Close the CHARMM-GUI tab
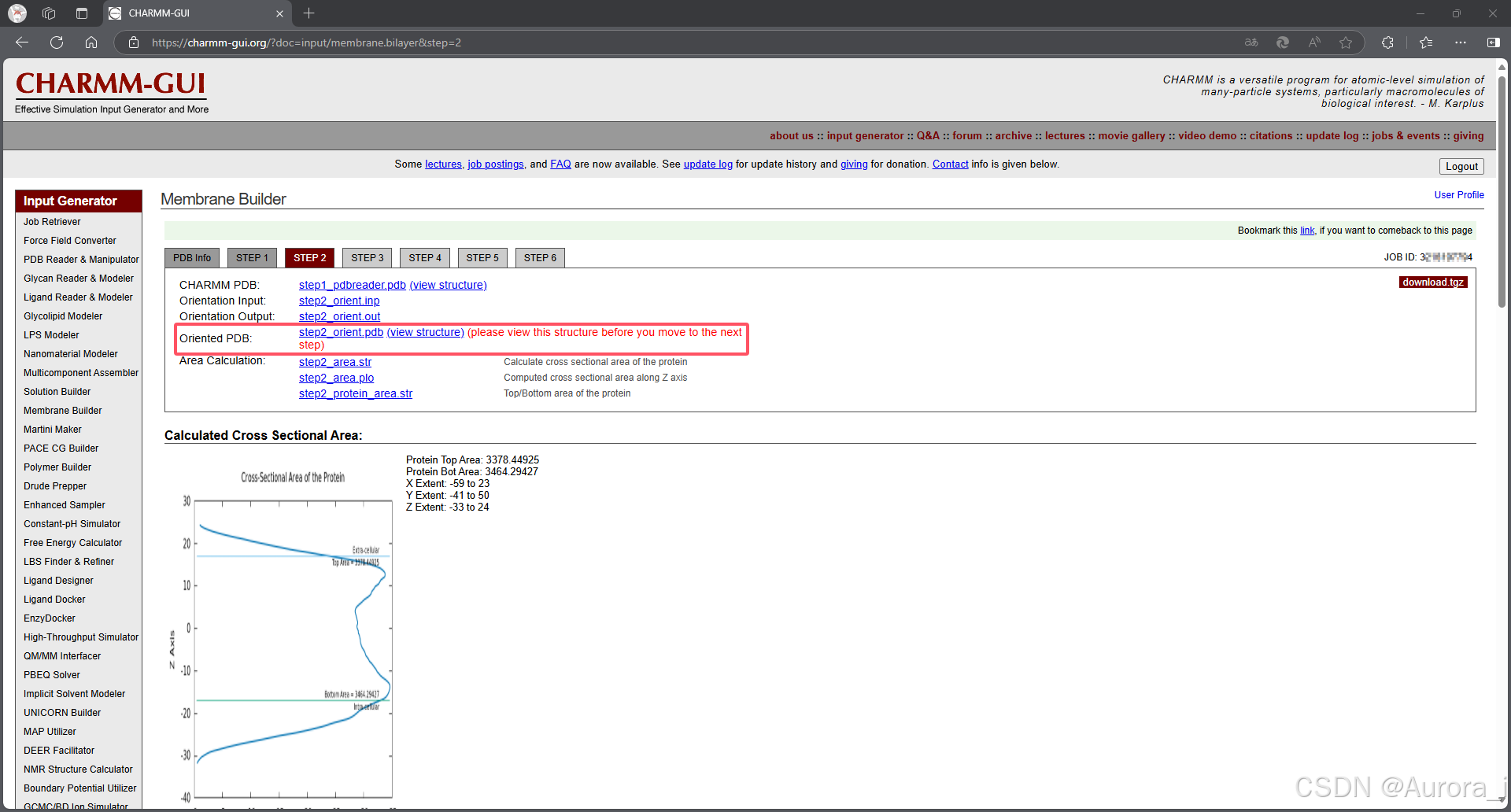This screenshot has width=1511, height=812. tap(279, 13)
